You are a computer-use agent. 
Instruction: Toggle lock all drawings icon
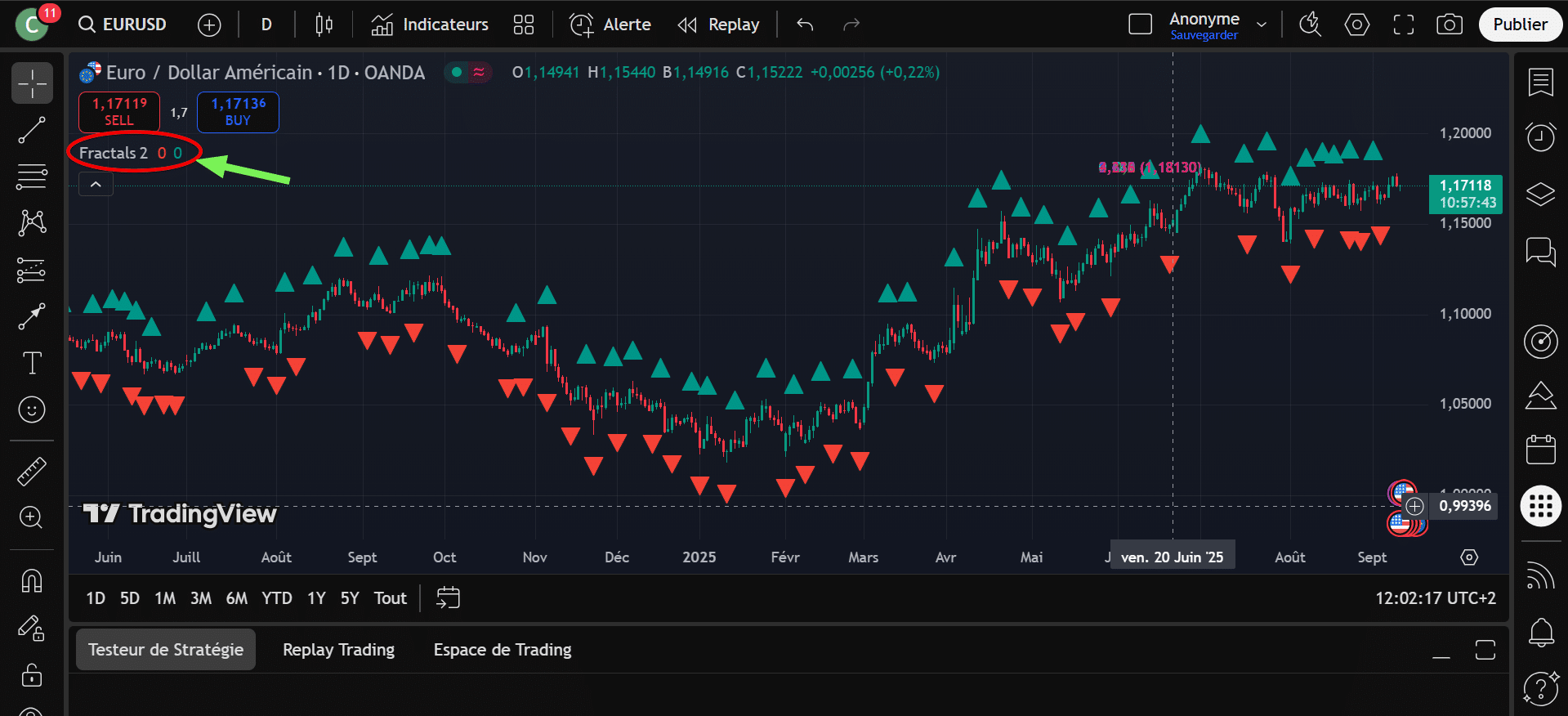[x=32, y=675]
